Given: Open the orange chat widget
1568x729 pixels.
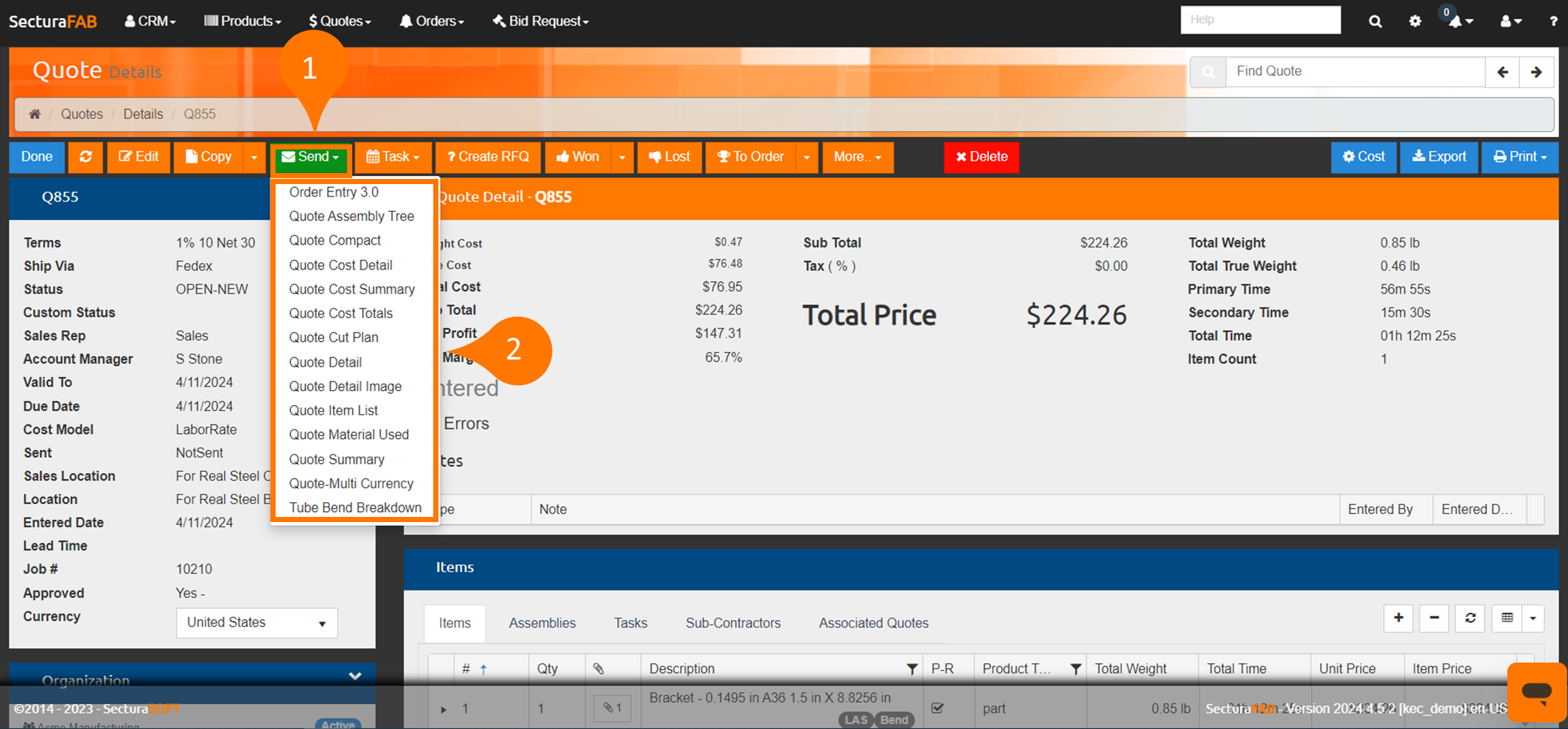Looking at the screenshot, I should click(x=1536, y=691).
